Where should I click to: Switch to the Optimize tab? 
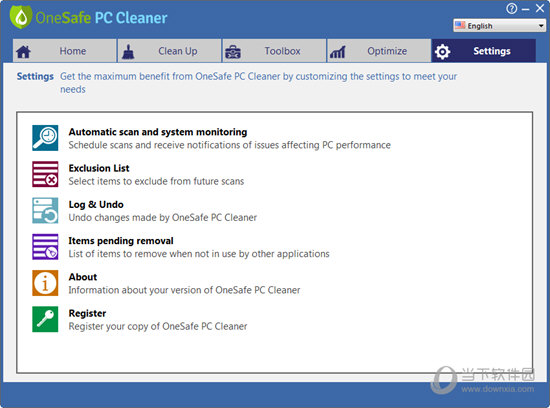click(x=379, y=51)
